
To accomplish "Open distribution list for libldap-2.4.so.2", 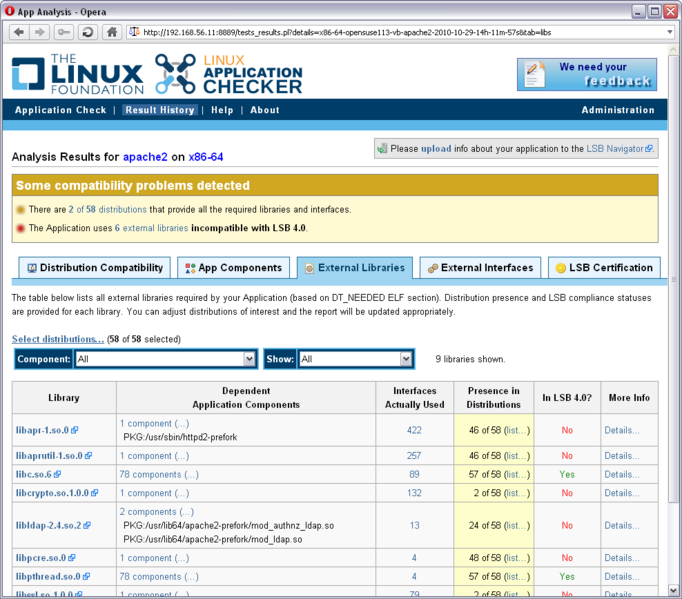I will point(517,525).
